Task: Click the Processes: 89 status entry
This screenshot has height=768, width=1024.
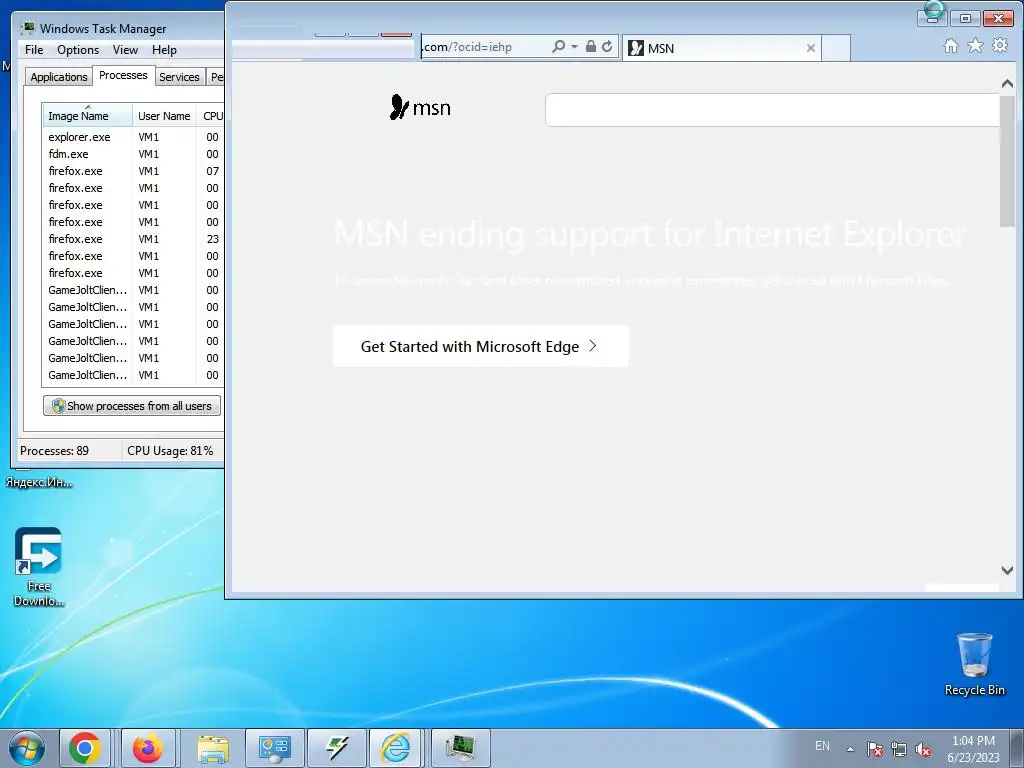Action: pos(54,451)
